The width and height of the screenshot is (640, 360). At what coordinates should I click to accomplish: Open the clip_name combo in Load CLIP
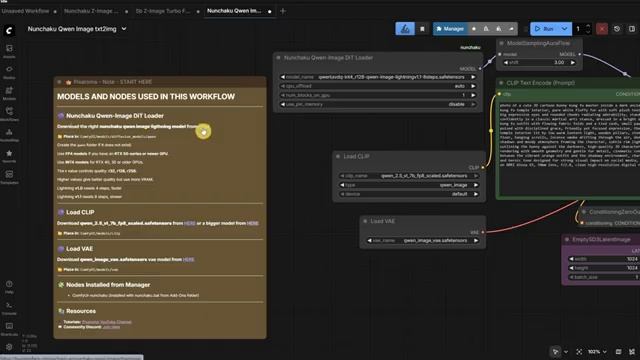[x=409, y=176]
